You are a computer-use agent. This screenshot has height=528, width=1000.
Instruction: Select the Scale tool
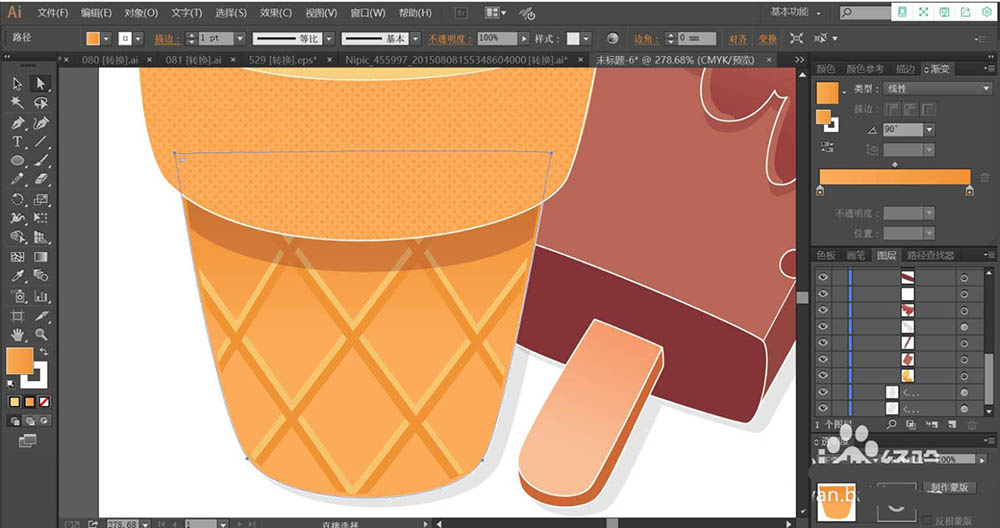pos(41,199)
